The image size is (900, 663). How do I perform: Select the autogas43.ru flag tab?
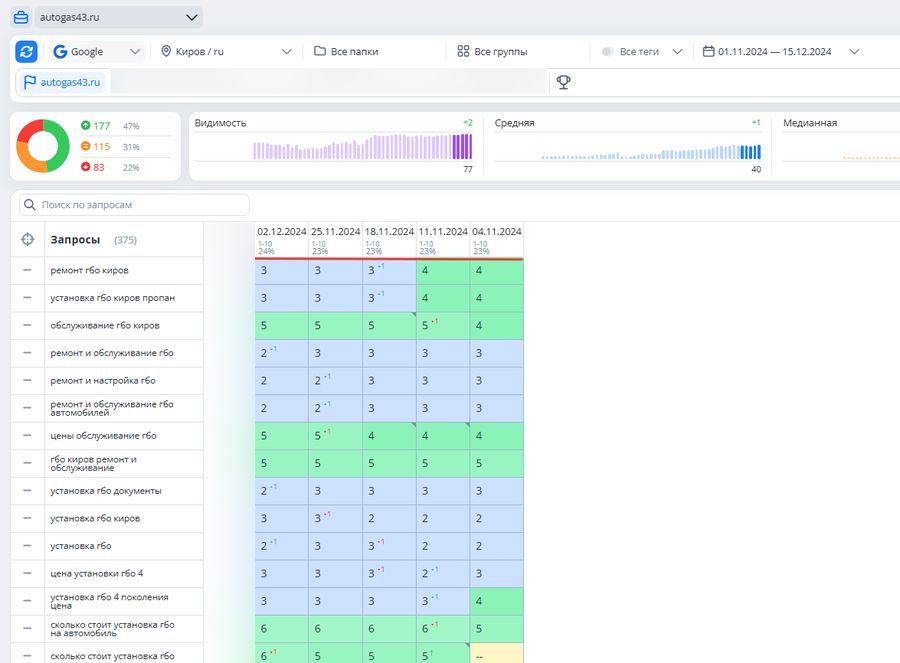tap(61, 82)
